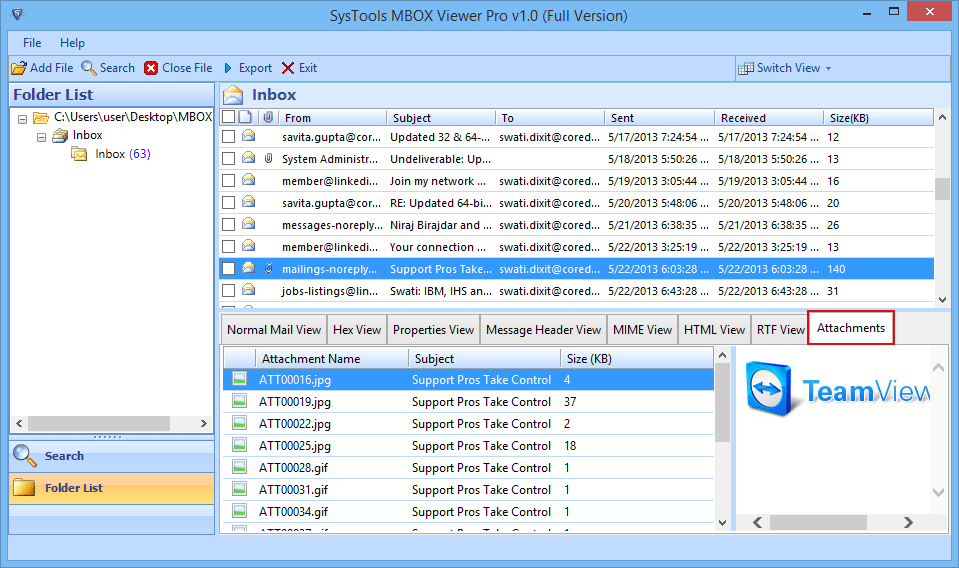This screenshot has height=568, width=959.
Task: Click the Search panel magnifier icon in sidebar
Action: coord(24,456)
